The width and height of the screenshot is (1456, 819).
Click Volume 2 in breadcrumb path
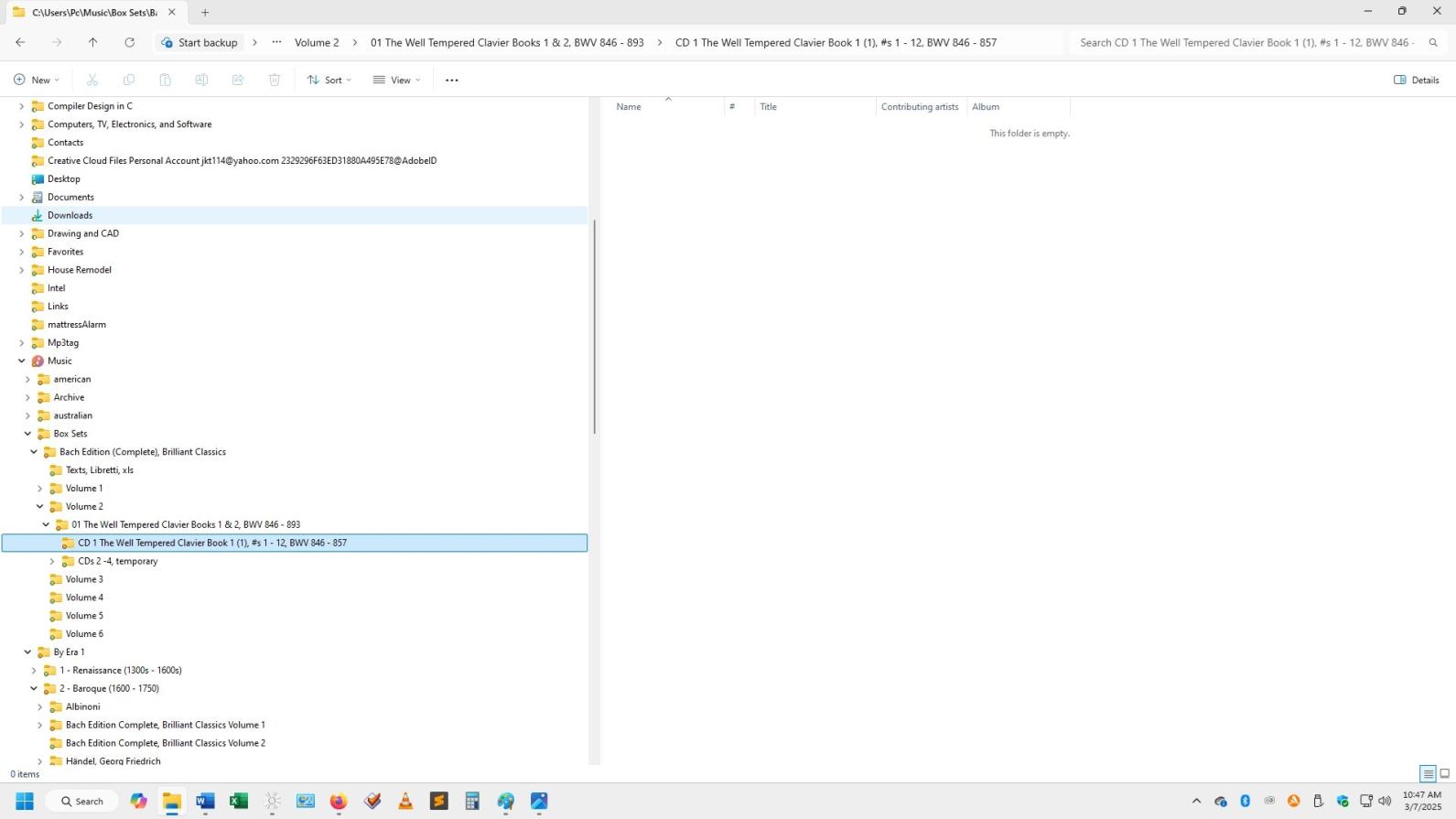[317, 43]
